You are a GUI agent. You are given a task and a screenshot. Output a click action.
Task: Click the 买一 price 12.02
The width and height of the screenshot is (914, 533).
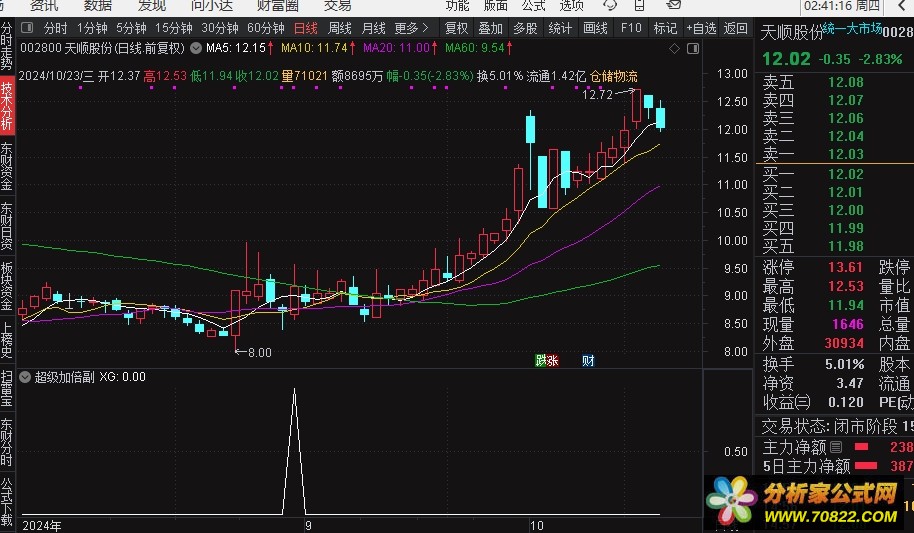(846, 174)
